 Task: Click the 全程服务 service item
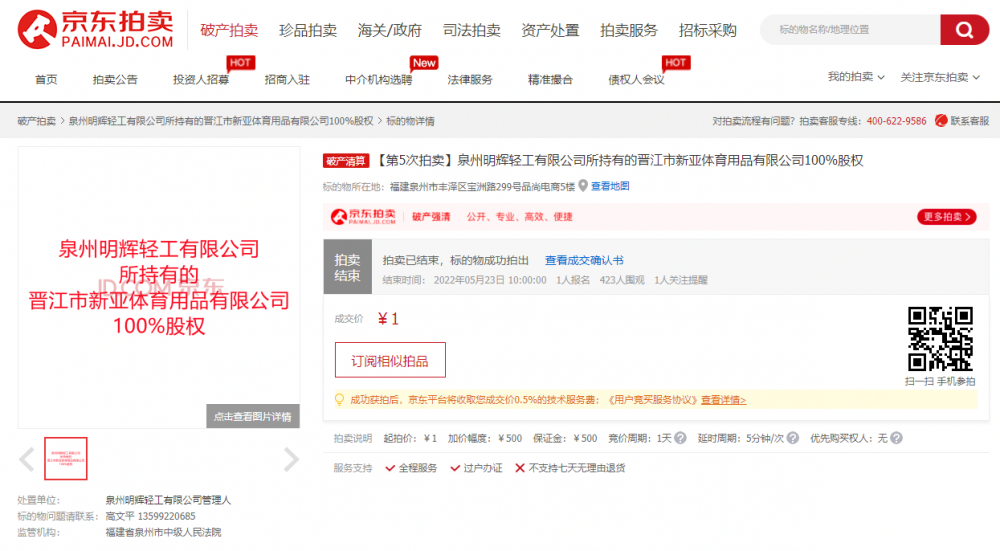click(x=411, y=468)
